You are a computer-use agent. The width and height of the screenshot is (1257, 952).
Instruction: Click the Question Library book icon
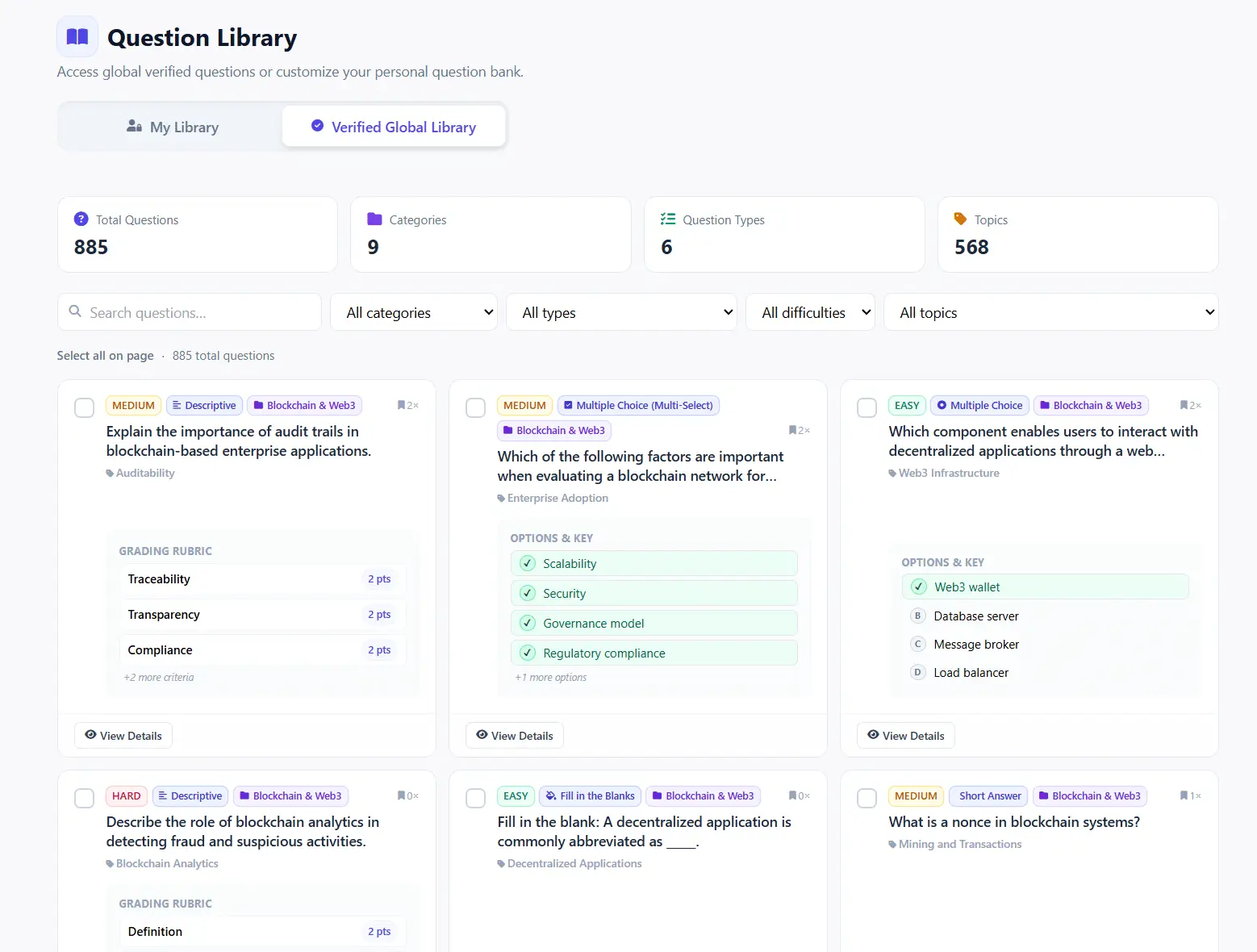click(77, 36)
